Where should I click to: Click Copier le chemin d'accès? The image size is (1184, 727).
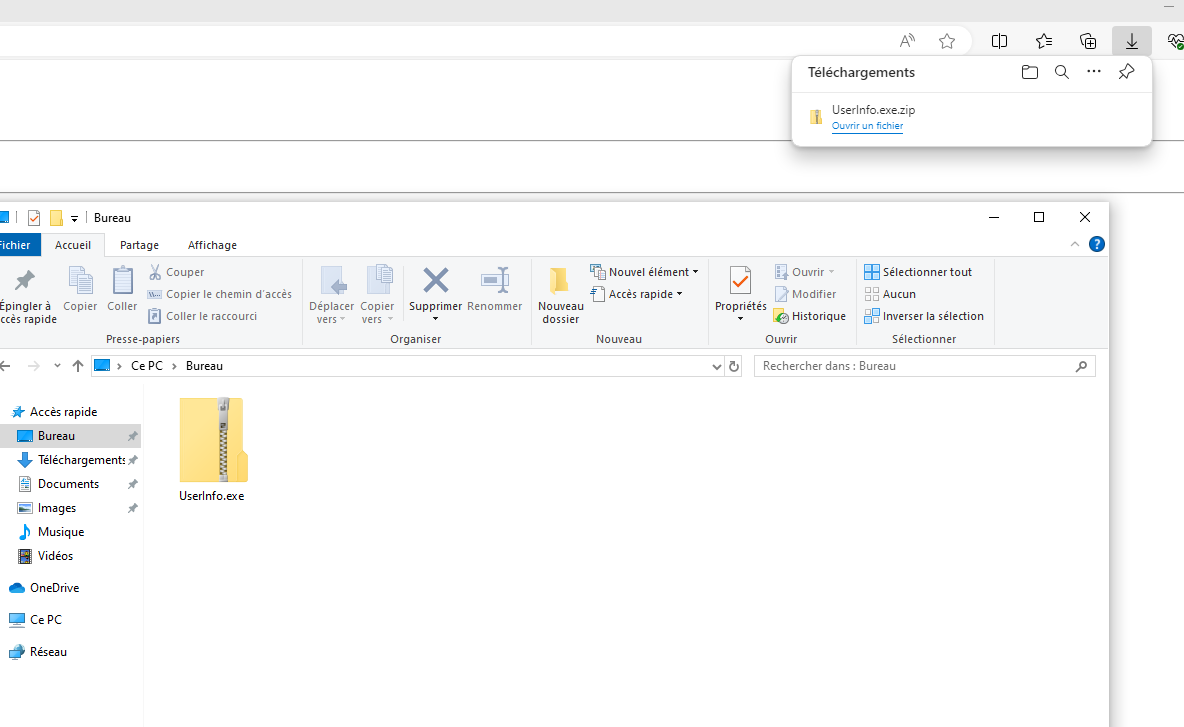(220, 294)
